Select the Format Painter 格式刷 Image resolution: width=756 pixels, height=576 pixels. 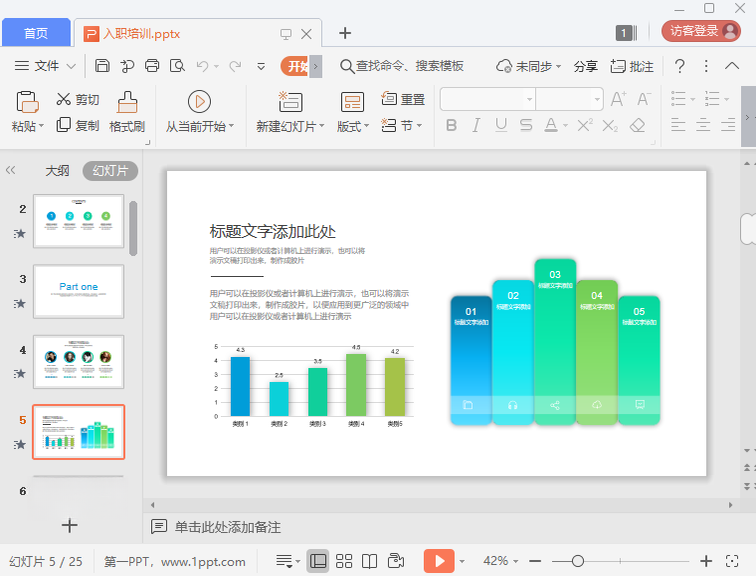click(127, 112)
